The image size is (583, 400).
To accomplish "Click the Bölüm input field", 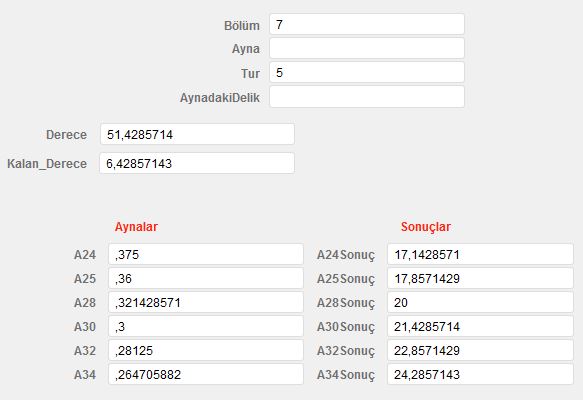I will [367, 25].
